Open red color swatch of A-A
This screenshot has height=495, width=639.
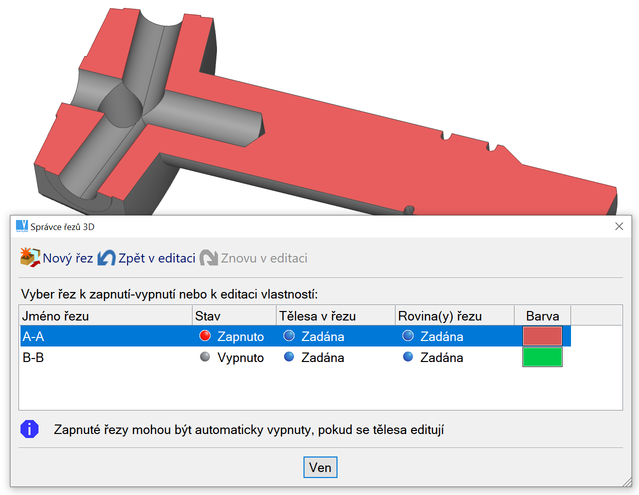542,337
